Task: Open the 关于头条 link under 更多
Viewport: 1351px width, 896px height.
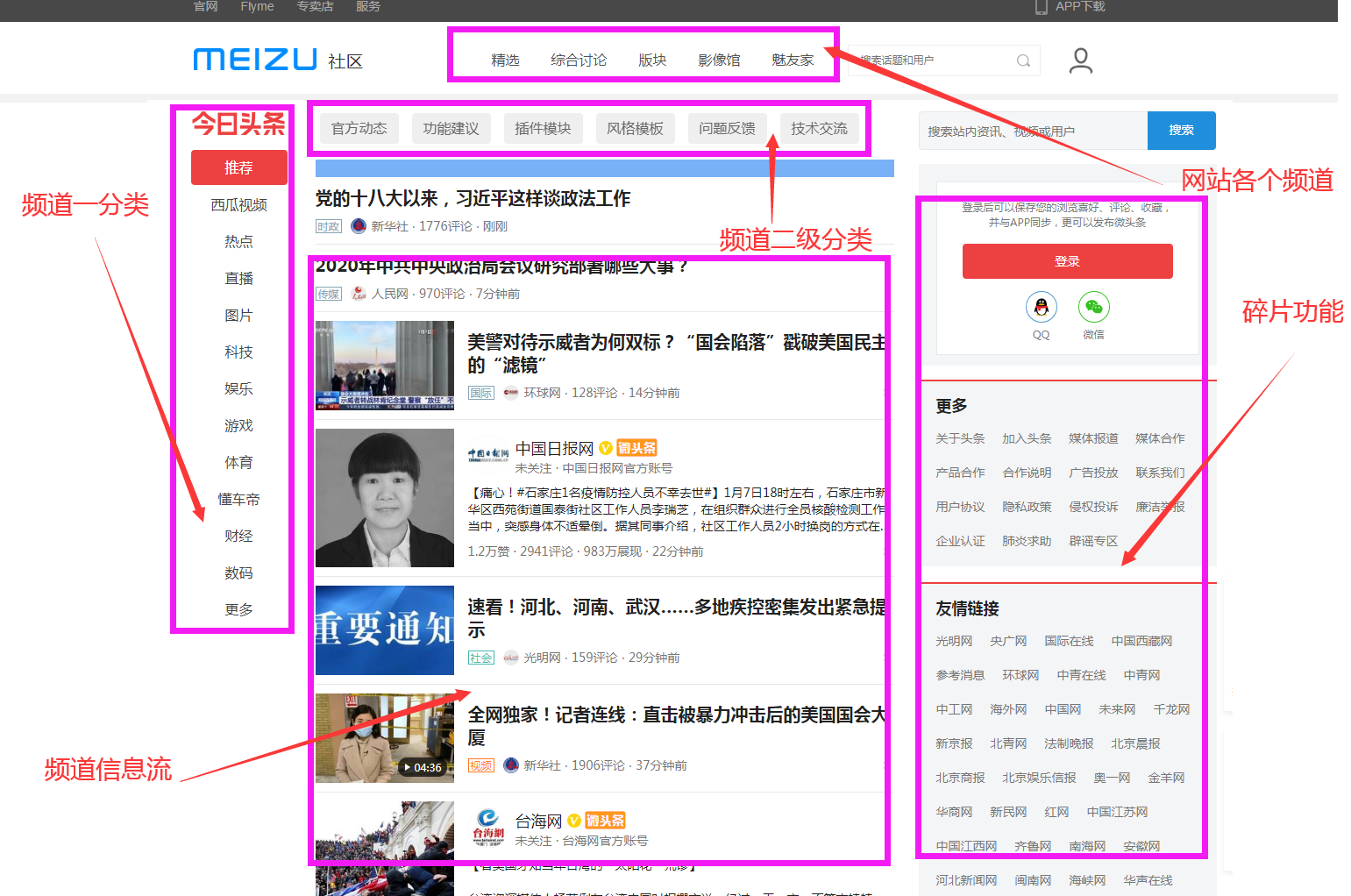Action: coord(960,438)
